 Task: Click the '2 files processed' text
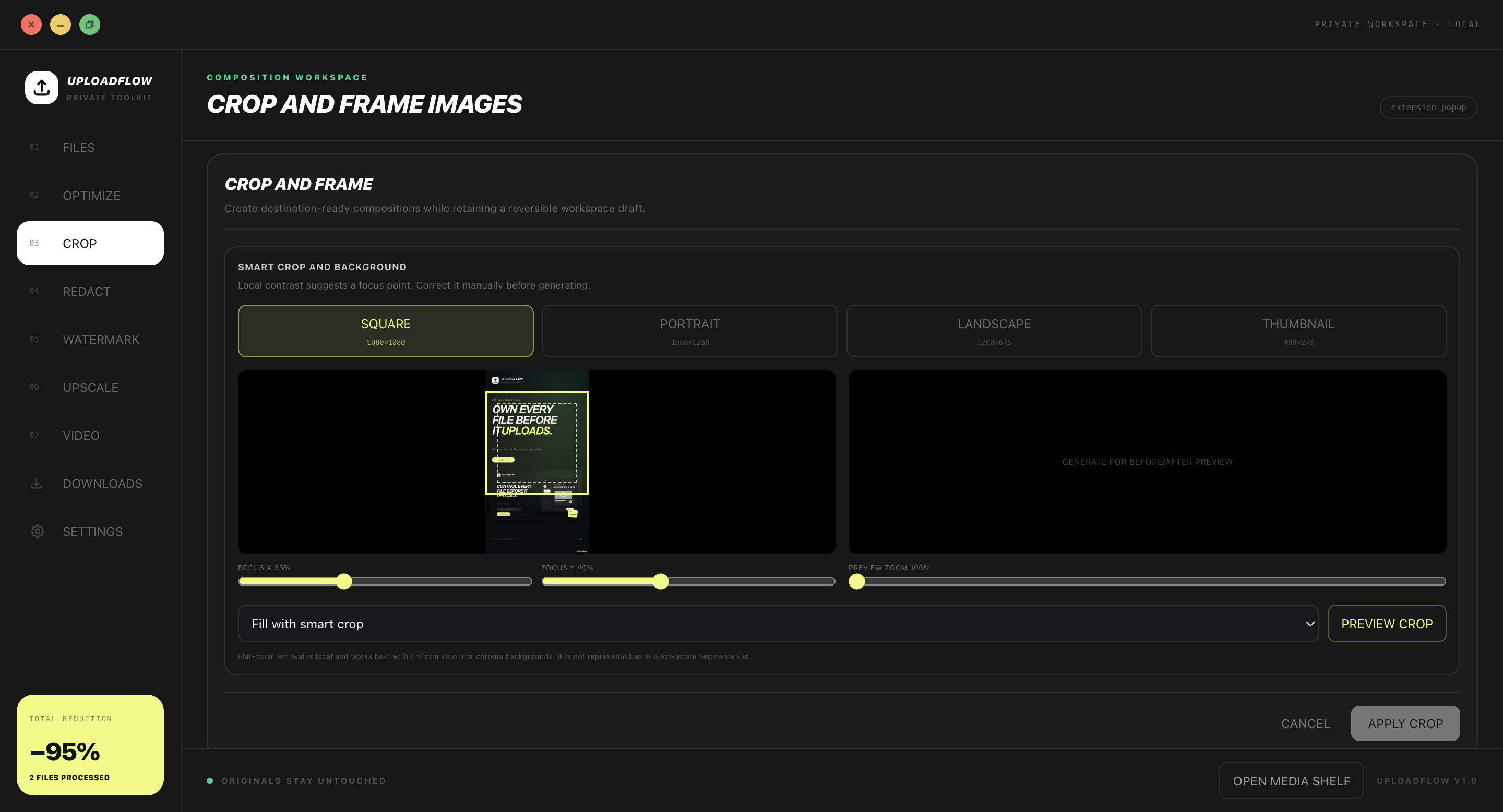pos(69,778)
